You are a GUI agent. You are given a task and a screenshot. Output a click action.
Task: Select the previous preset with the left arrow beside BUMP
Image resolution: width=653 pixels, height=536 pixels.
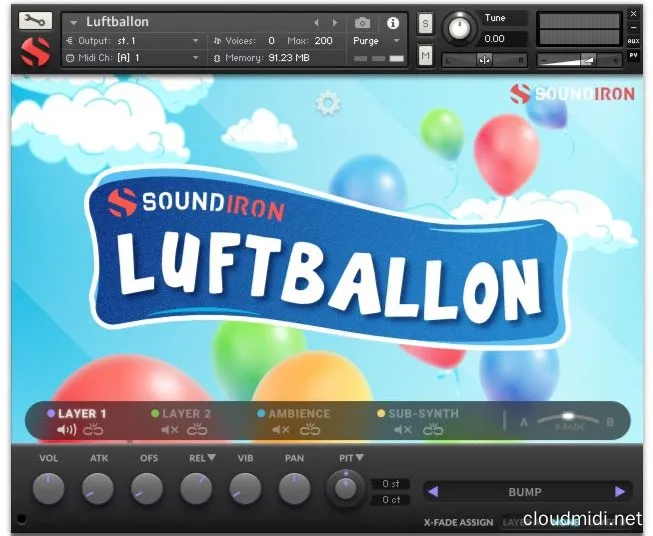tap(433, 492)
